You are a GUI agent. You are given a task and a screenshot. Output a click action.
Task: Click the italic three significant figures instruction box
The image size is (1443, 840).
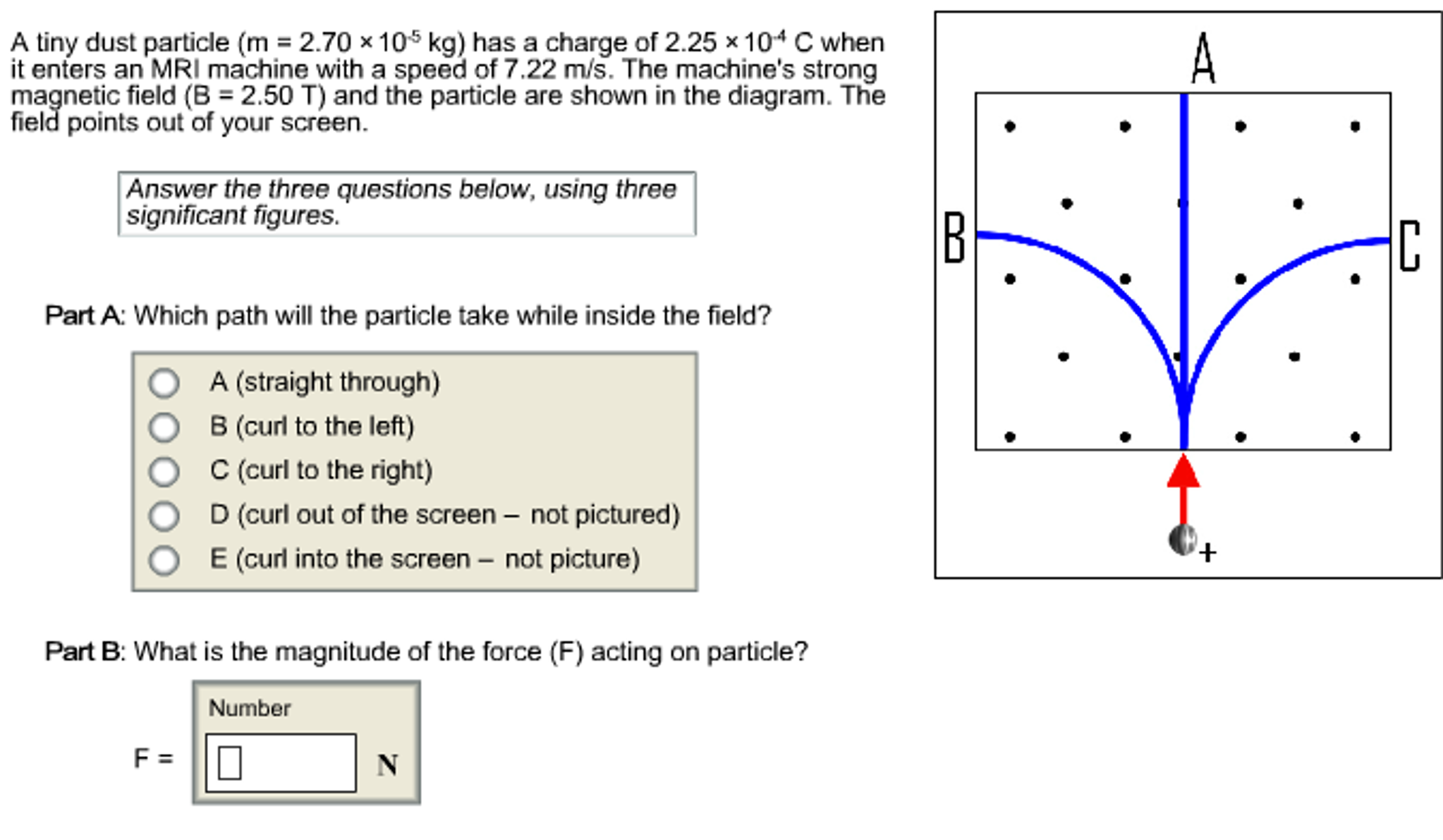pyautogui.click(x=407, y=203)
